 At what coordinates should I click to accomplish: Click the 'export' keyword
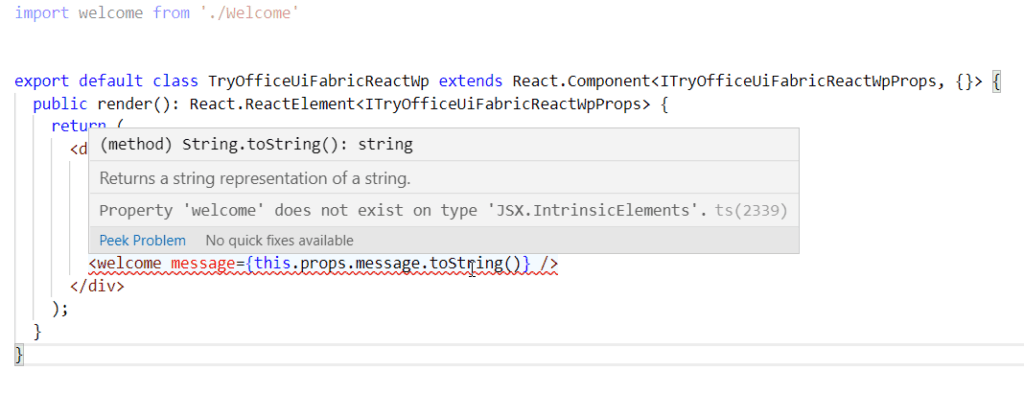click(x=42, y=82)
